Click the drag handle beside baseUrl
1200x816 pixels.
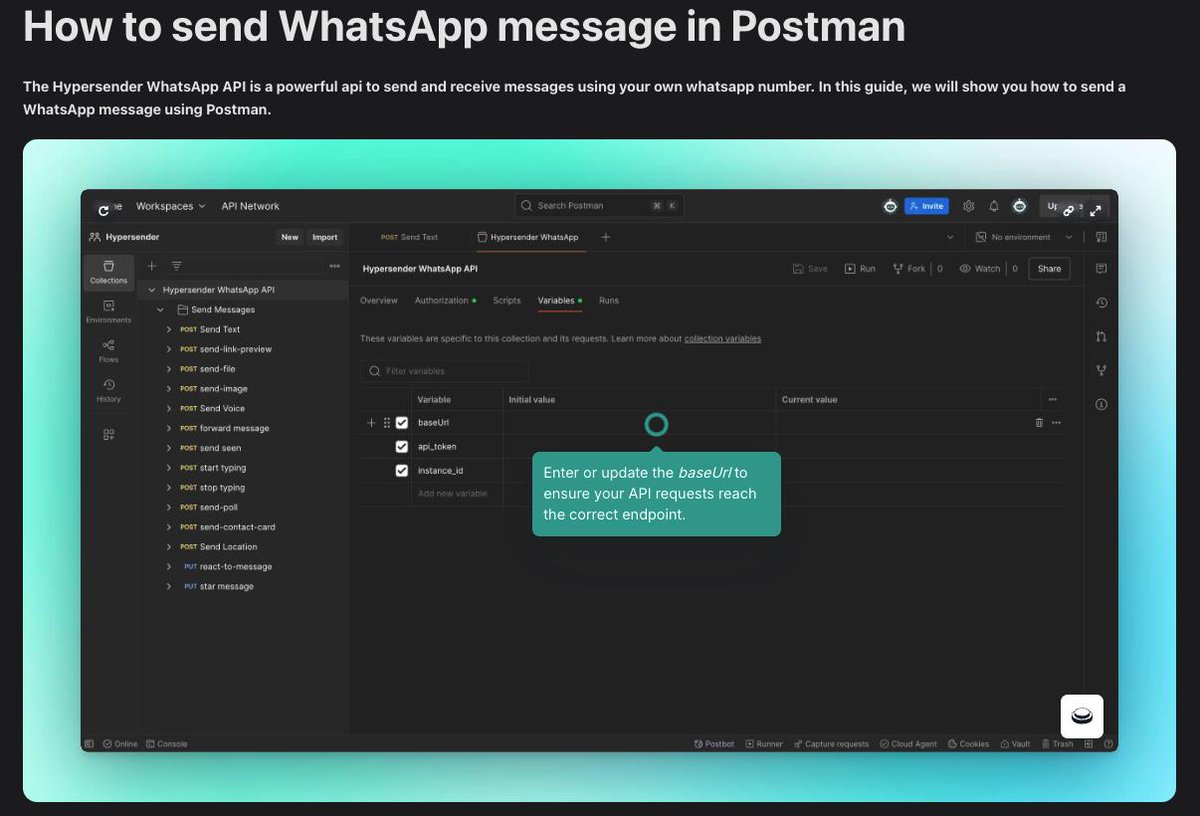tap(387, 423)
